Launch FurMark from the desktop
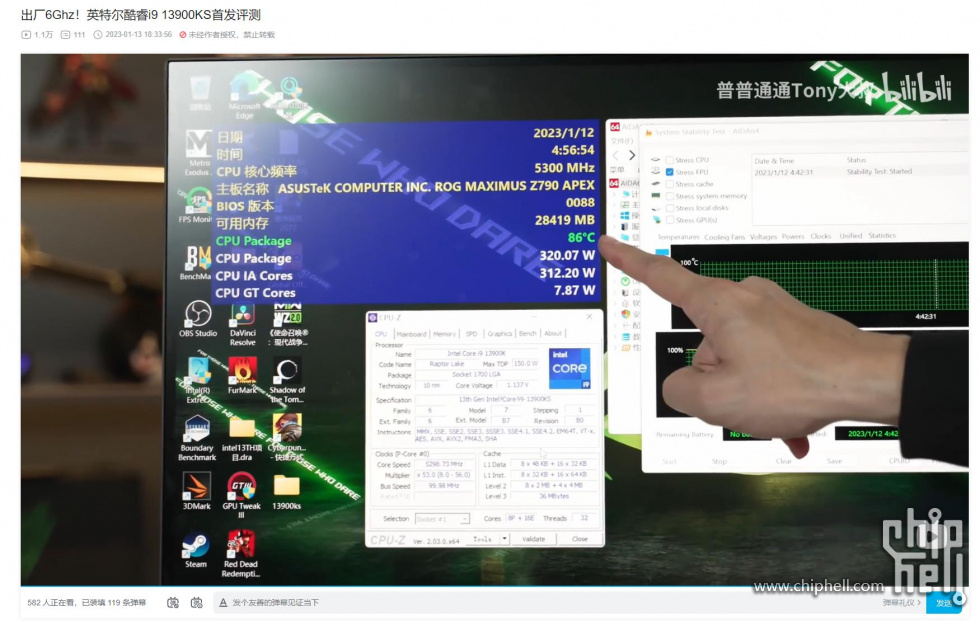This screenshot has height=621, width=980. pos(242,376)
